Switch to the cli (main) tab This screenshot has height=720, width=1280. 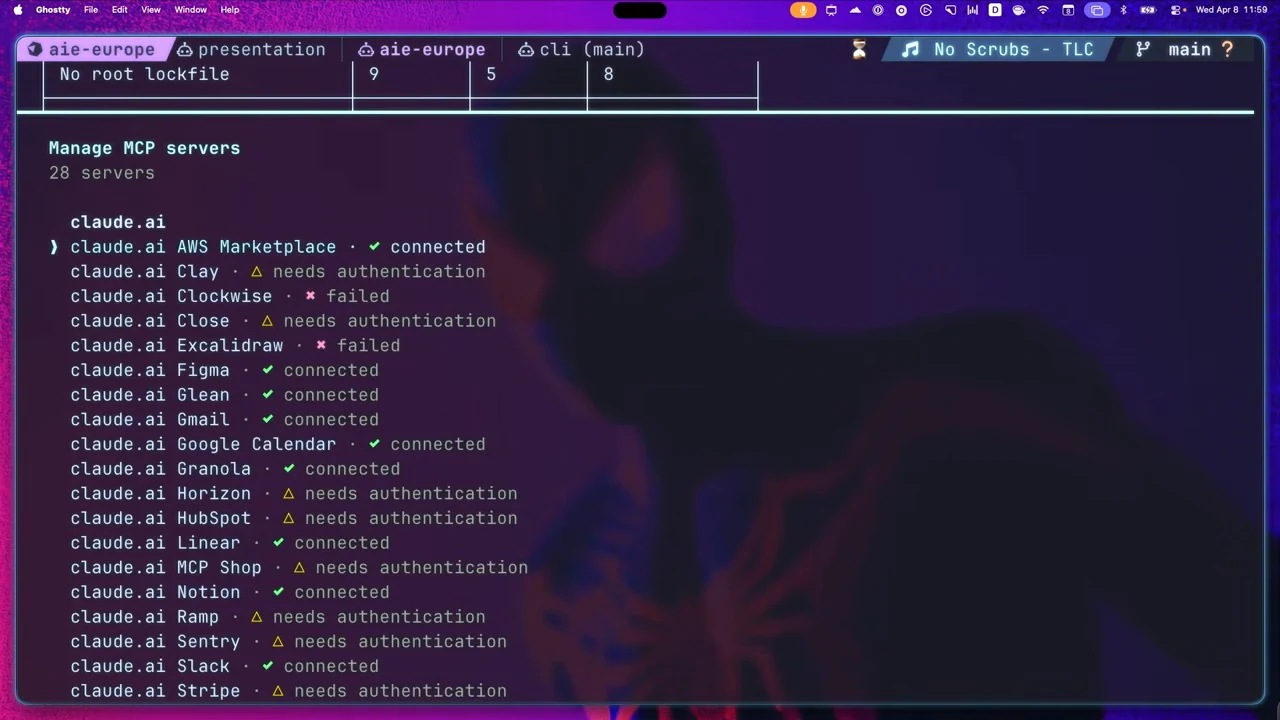(x=581, y=49)
